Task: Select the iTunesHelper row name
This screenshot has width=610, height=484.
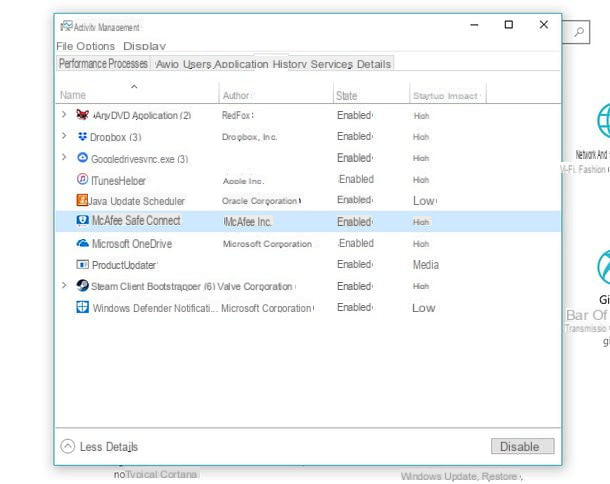Action: (x=118, y=181)
